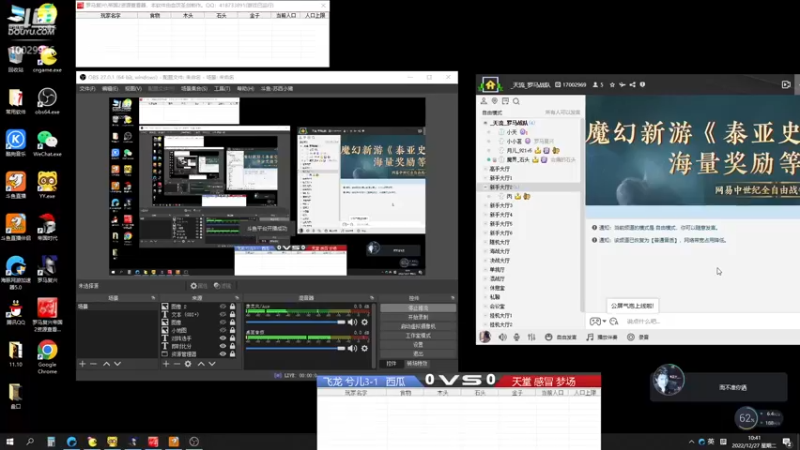The image size is (800, 450).
Task: Open emoji dropdown arrow beside YY chat input
Action: pyautogui.click(x=604, y=321)
